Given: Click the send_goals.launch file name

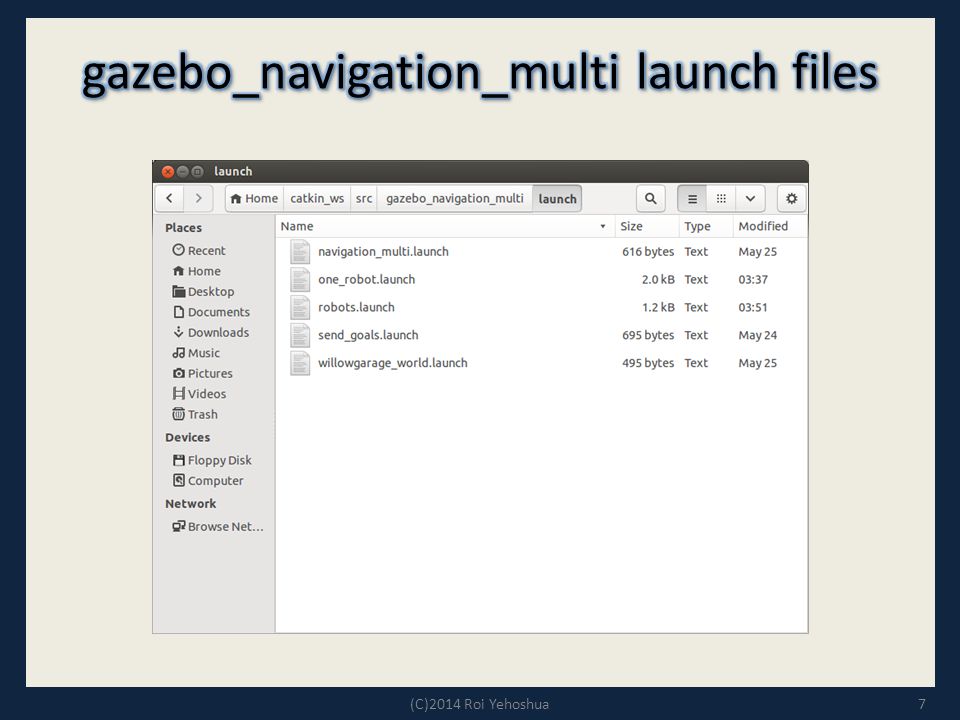Looking at the screenshot, I should click(368, 336).
